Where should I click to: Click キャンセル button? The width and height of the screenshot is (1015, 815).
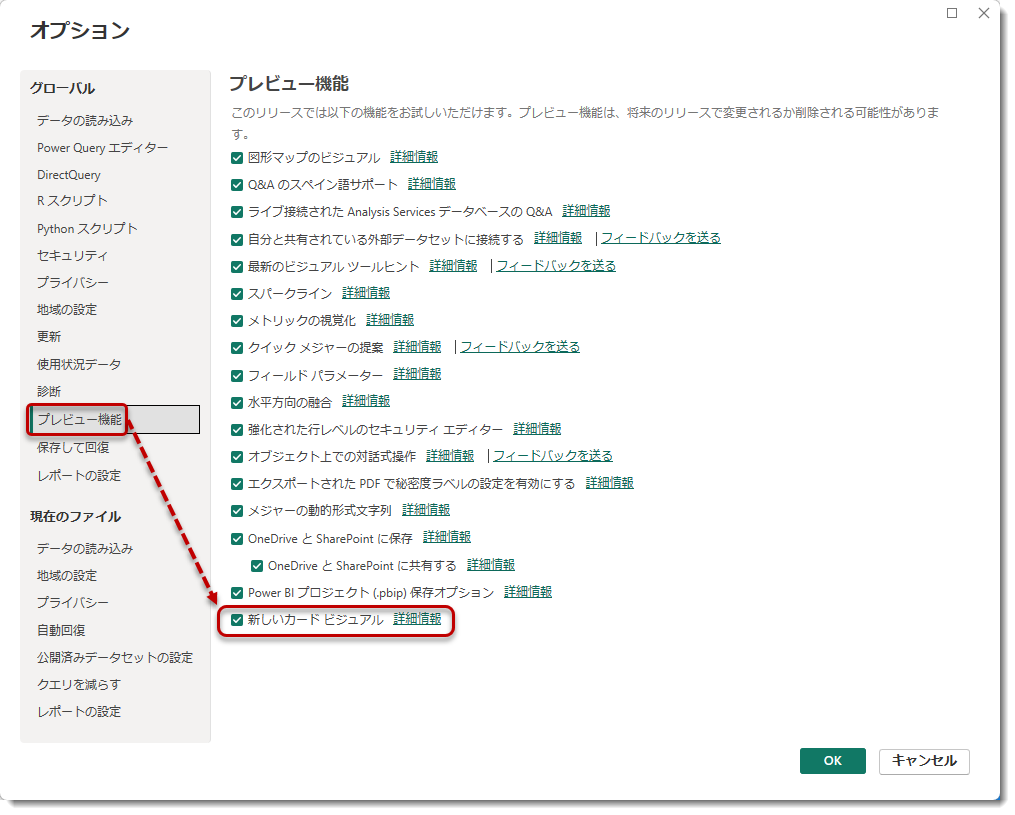(x=924, y=761)
